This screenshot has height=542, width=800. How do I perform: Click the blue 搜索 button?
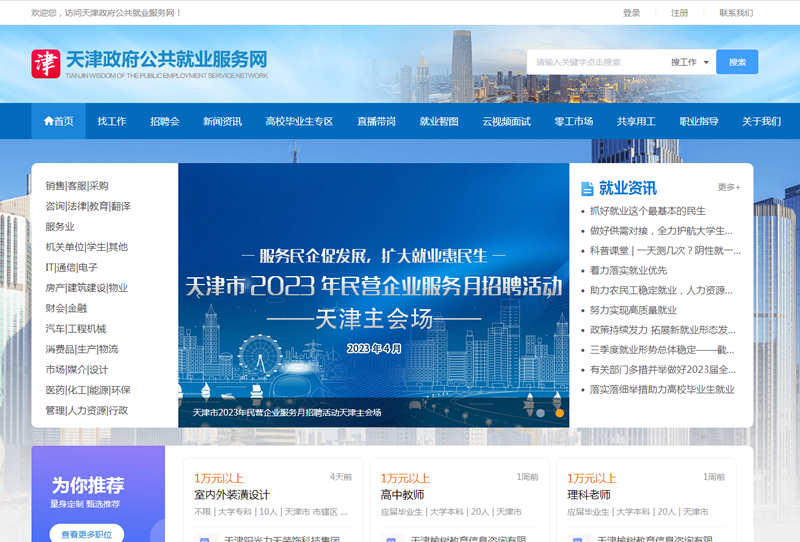pos(737,62)
